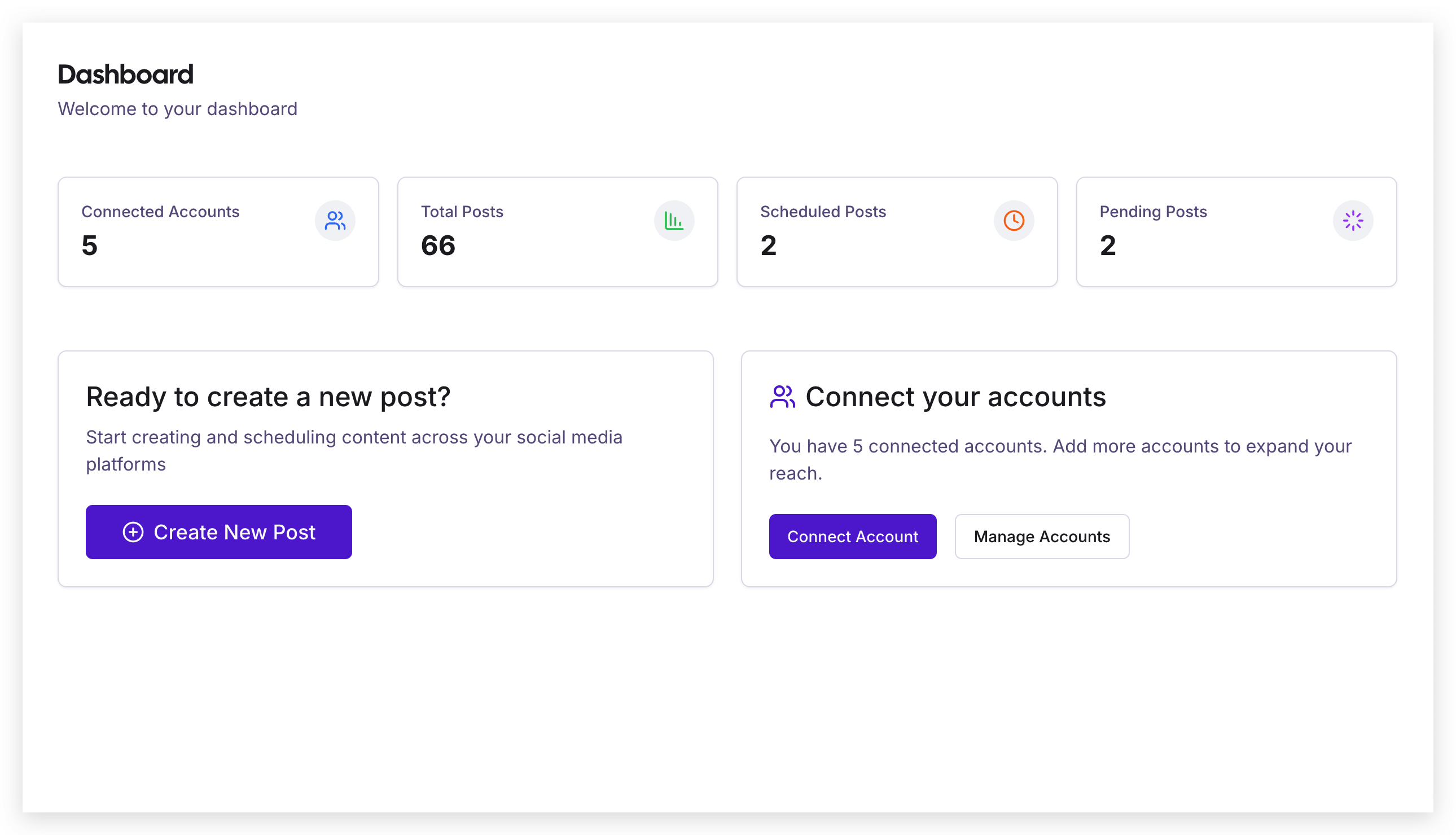Click the Connect Account button
This screenshot has height=835, width=1456.
(x=853, y=537)
